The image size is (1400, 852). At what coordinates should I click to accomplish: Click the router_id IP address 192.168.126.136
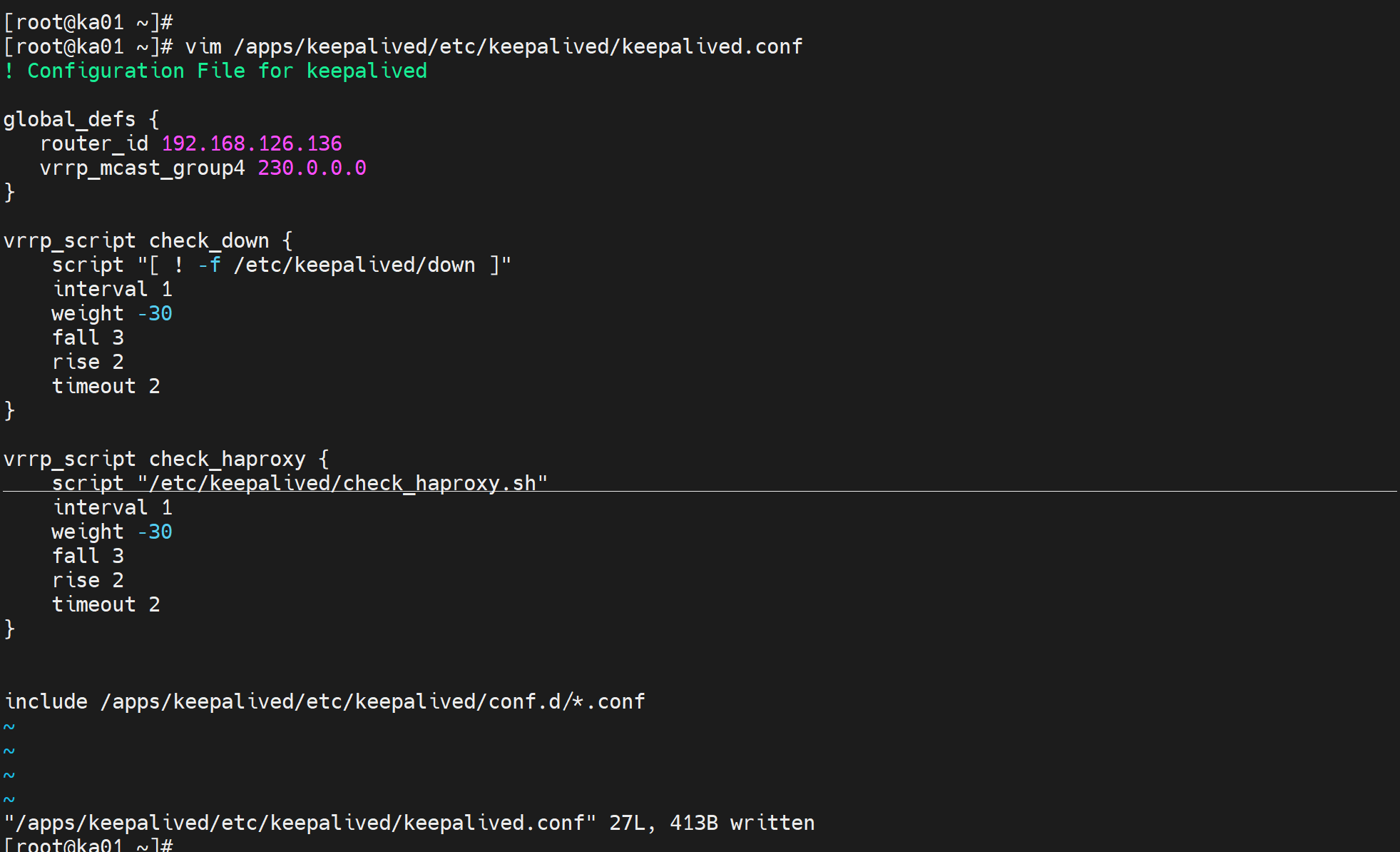point(251,143)
